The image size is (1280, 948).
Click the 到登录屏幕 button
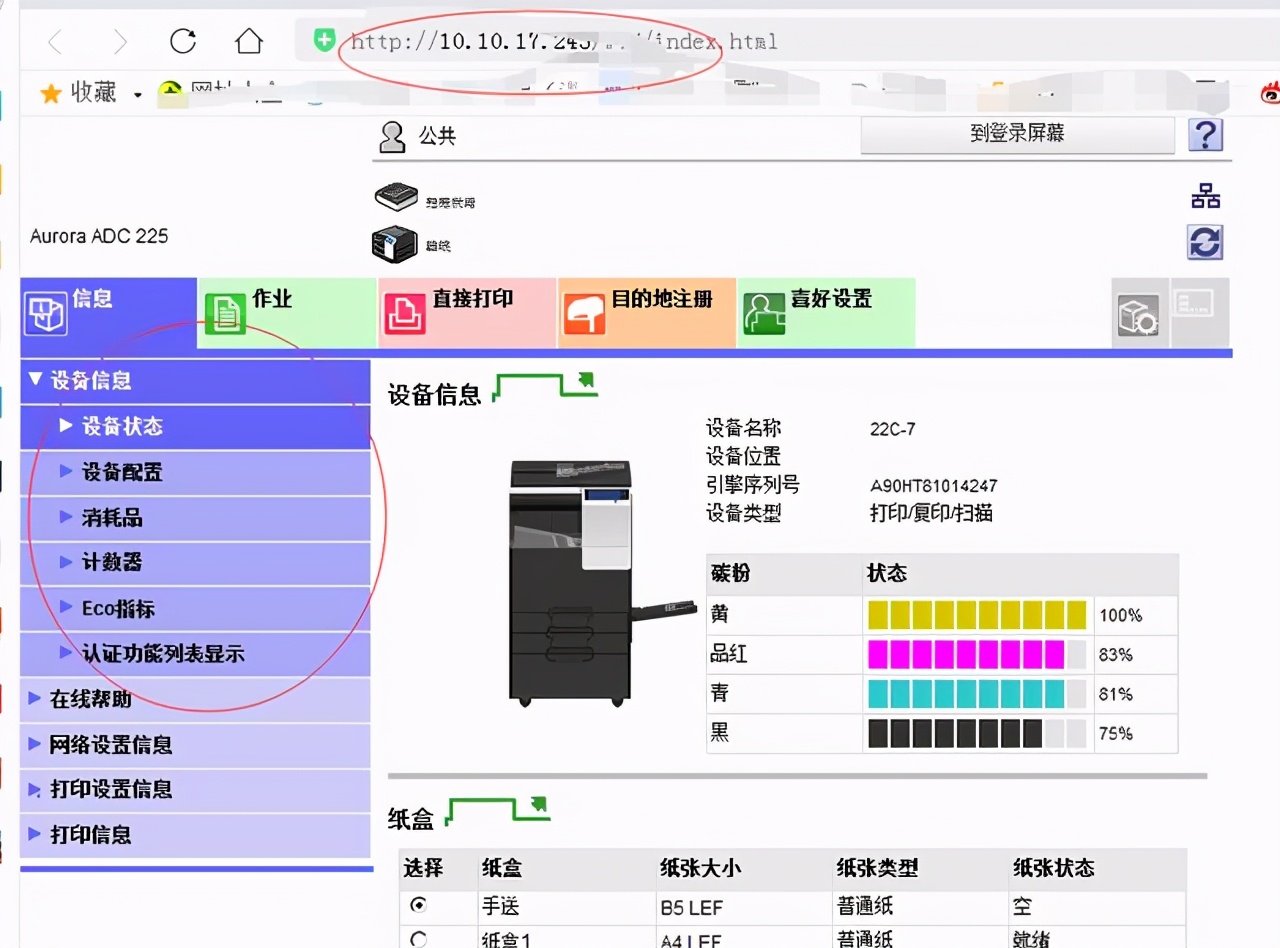pyautogui.click(x=1017, y=135)
